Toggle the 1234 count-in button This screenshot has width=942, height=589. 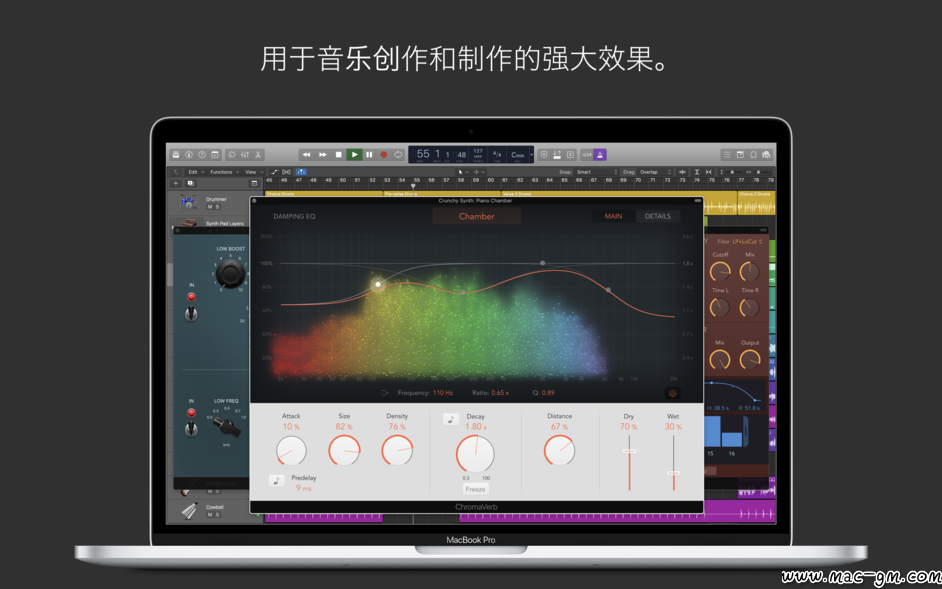coord(587,154)
